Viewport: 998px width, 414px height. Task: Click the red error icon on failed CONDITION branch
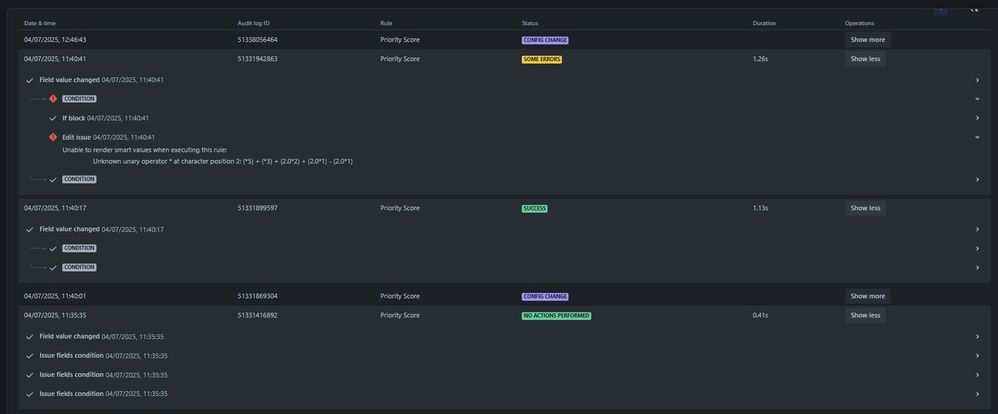pyautogui.click(x=53, y=99)
